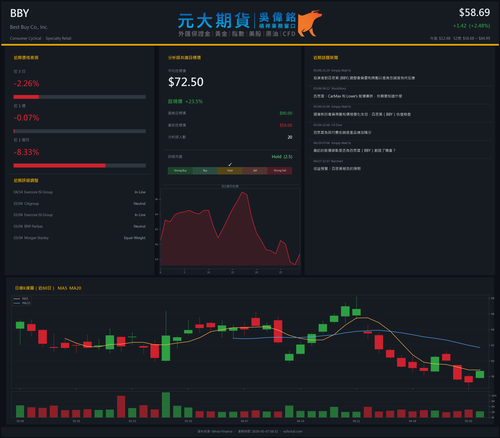Click the progress bar under -8.33%
The height and width of the screenshot is (438, 500).
(x=80, y=166)
